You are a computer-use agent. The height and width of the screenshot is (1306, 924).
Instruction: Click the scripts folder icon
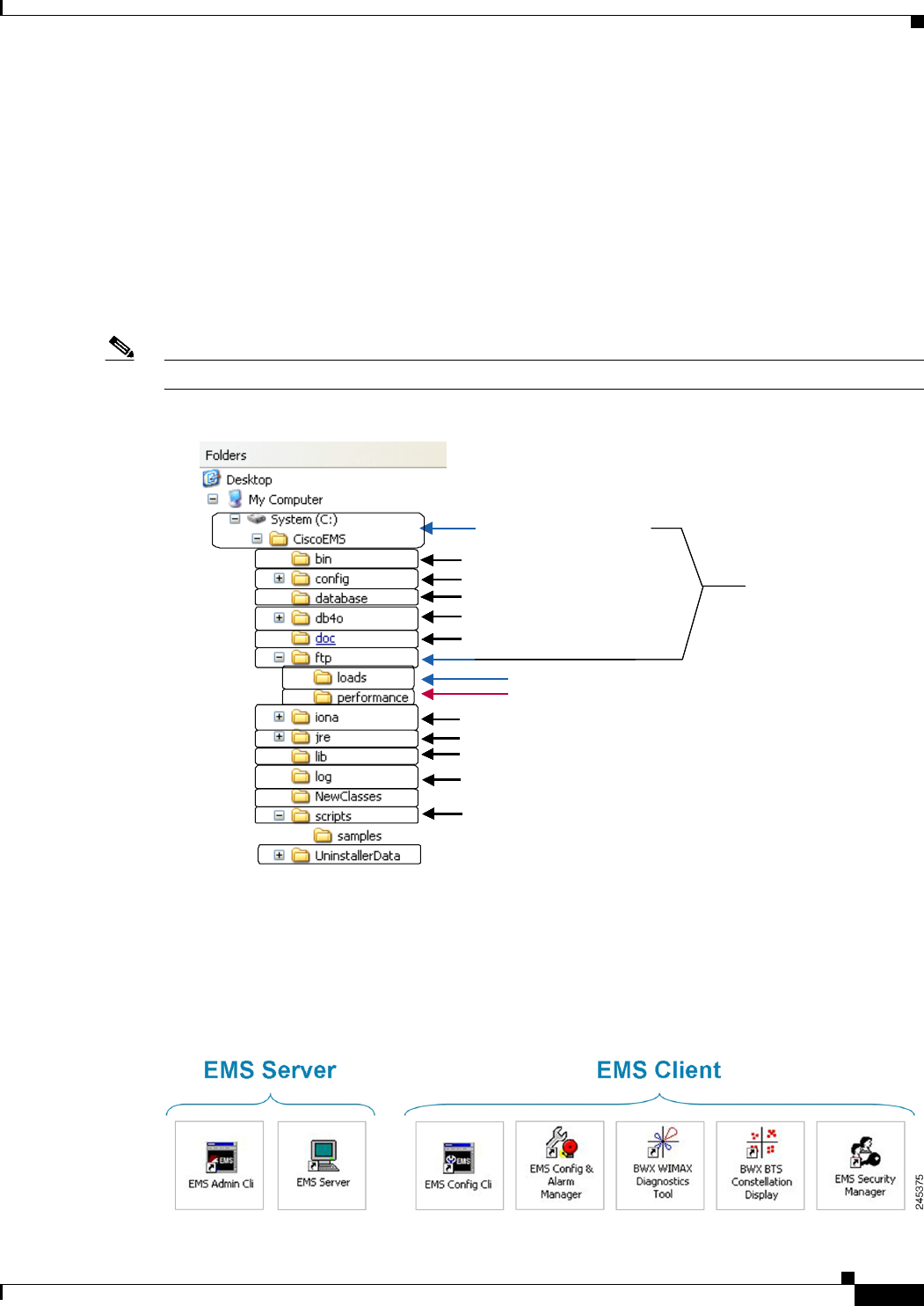[x=301, y=816]
